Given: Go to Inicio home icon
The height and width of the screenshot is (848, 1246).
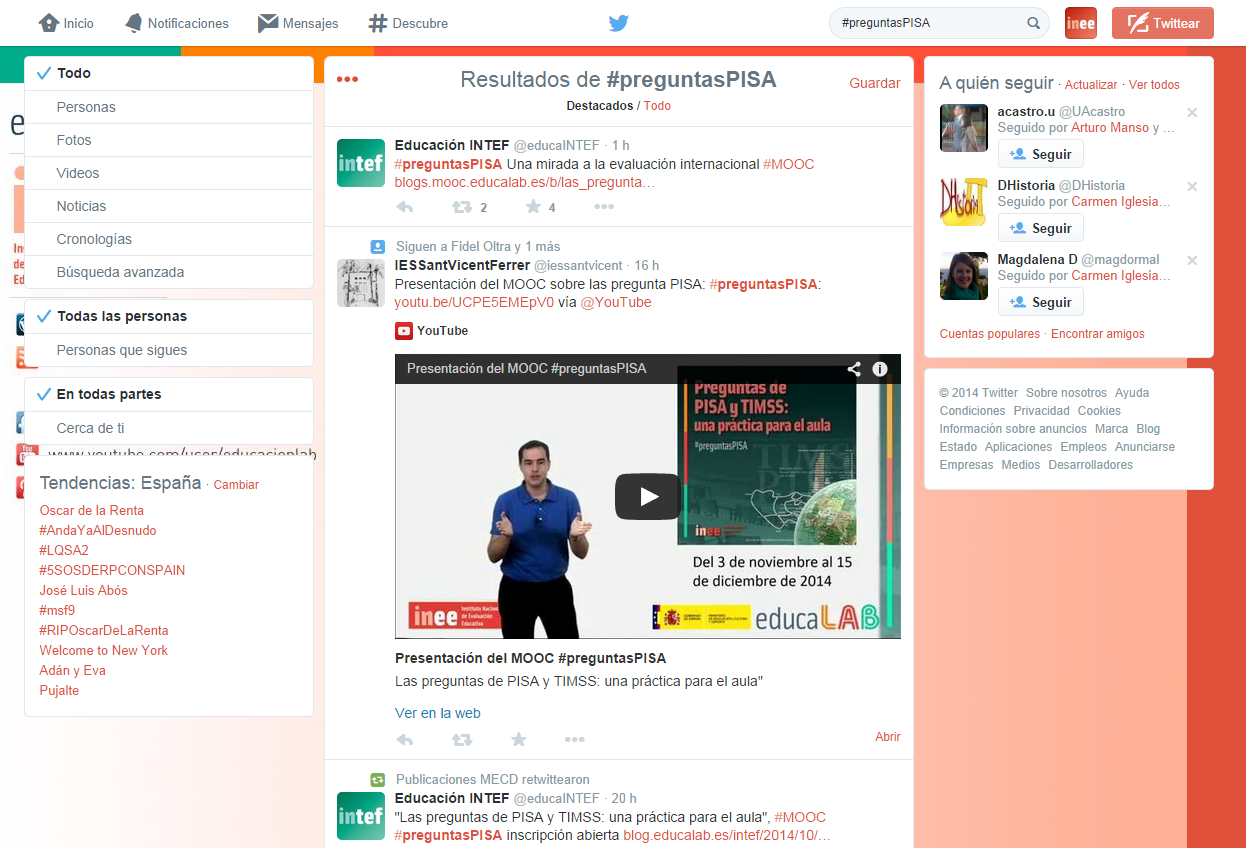Looking at the screenshot, I should click(49, 22).
